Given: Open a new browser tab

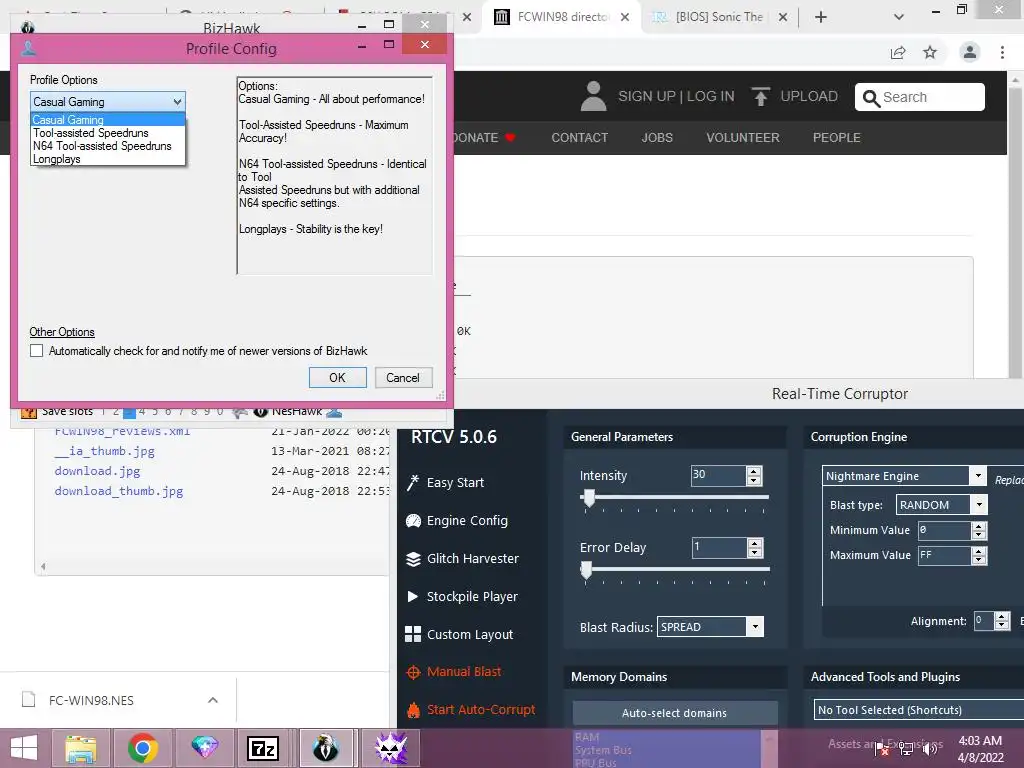Looking at the screenshot, I should tap(821, 17).
